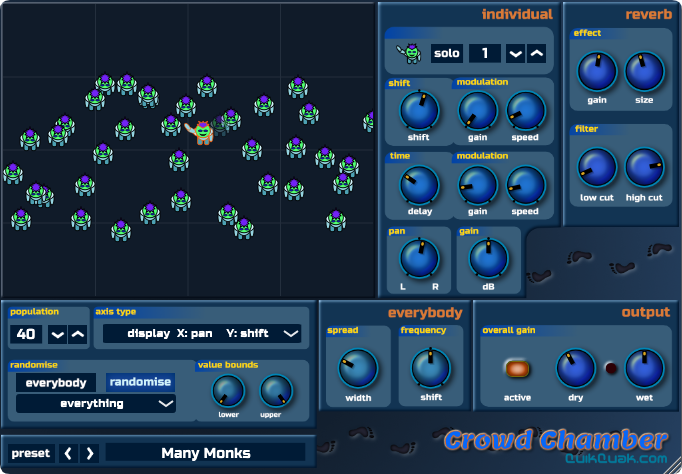Click the pan L/R knob
This screenshot has width=682, height=474.
point(419,258)
